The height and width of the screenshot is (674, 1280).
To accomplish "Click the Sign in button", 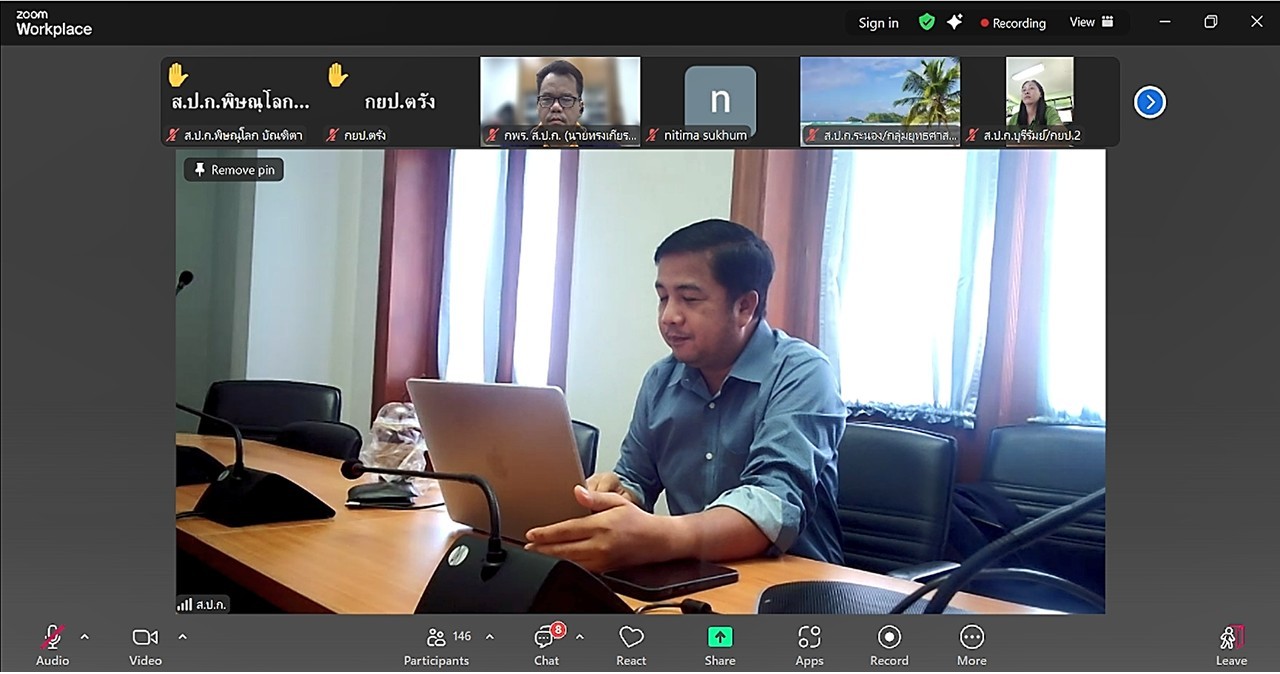I will pos(878,23).
